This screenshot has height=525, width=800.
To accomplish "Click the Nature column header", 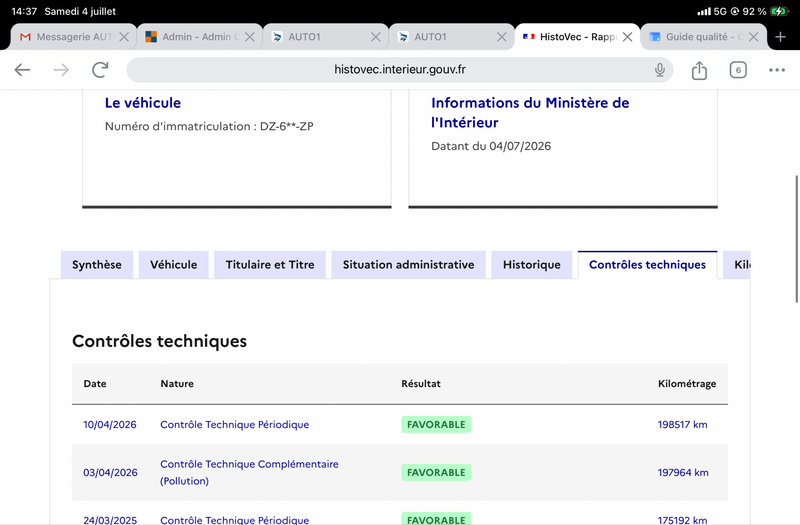I will [177, 384].
